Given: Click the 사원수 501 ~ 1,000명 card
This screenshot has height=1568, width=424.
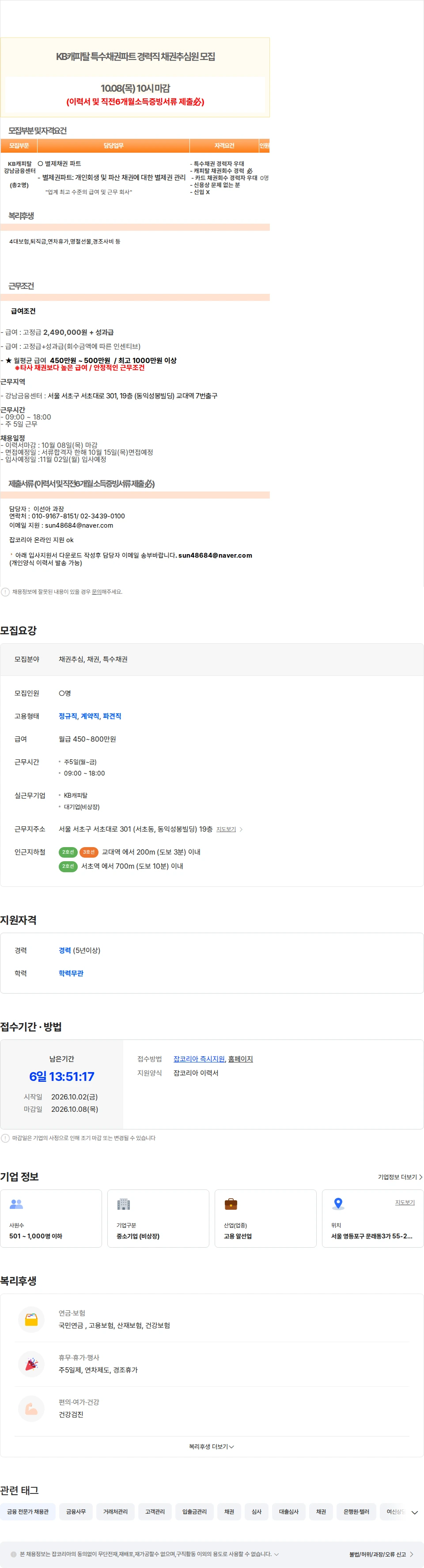Looking at the screenshot, I should tap(51, 1218).
